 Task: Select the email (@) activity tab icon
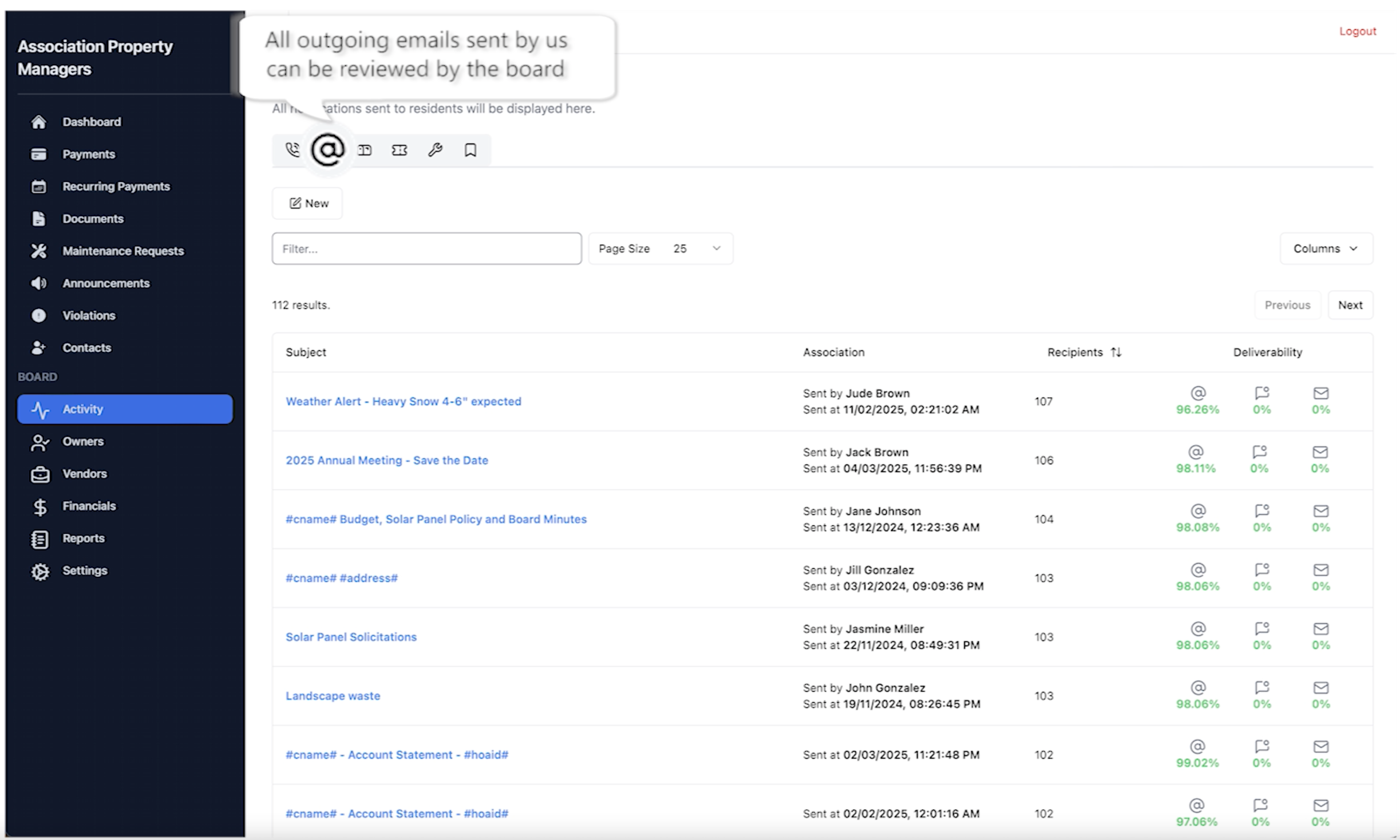click(328, 150)
